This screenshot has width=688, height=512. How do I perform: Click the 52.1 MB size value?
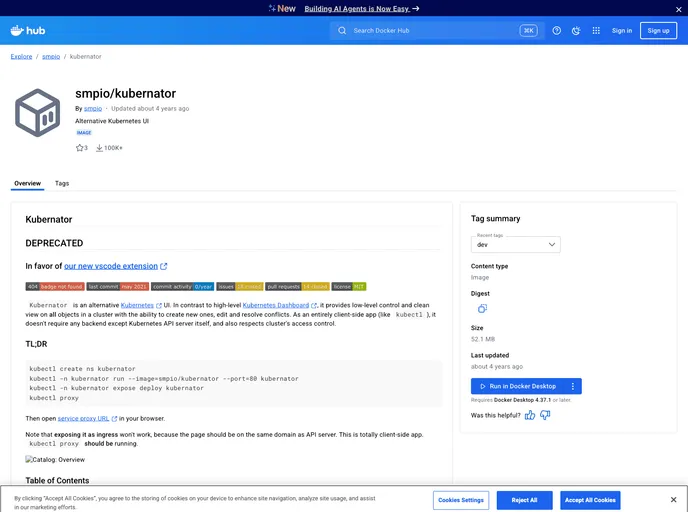(x=483, y=339)
